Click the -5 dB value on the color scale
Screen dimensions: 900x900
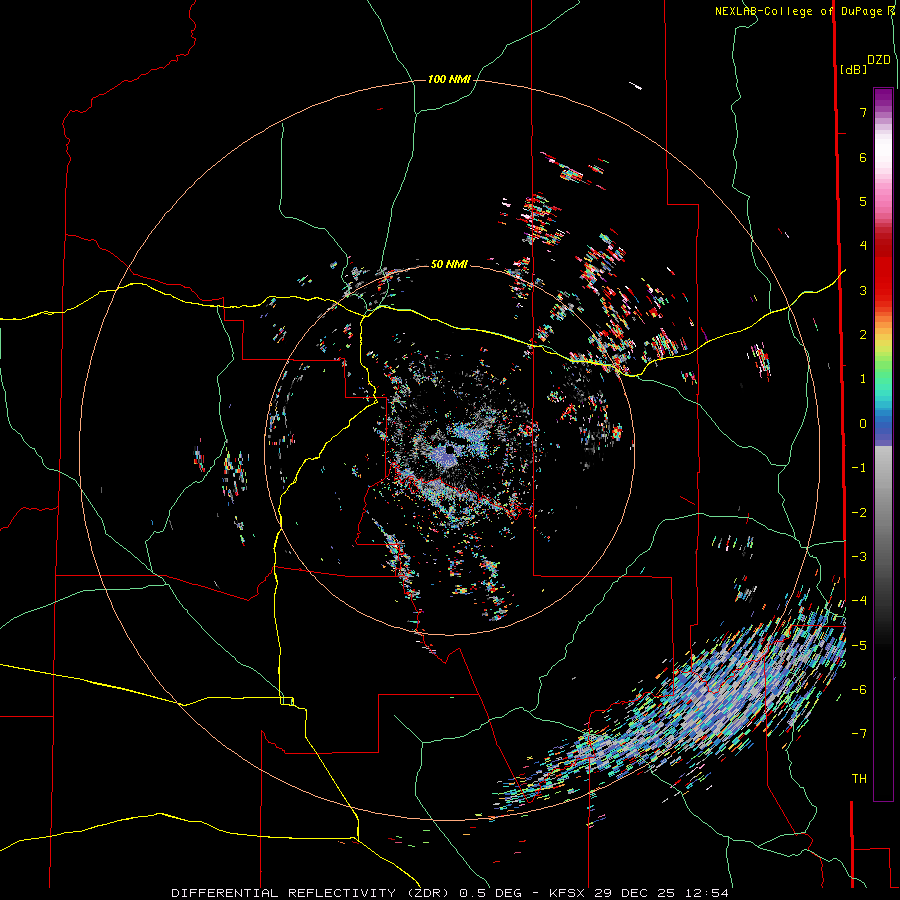coord(859,646)
